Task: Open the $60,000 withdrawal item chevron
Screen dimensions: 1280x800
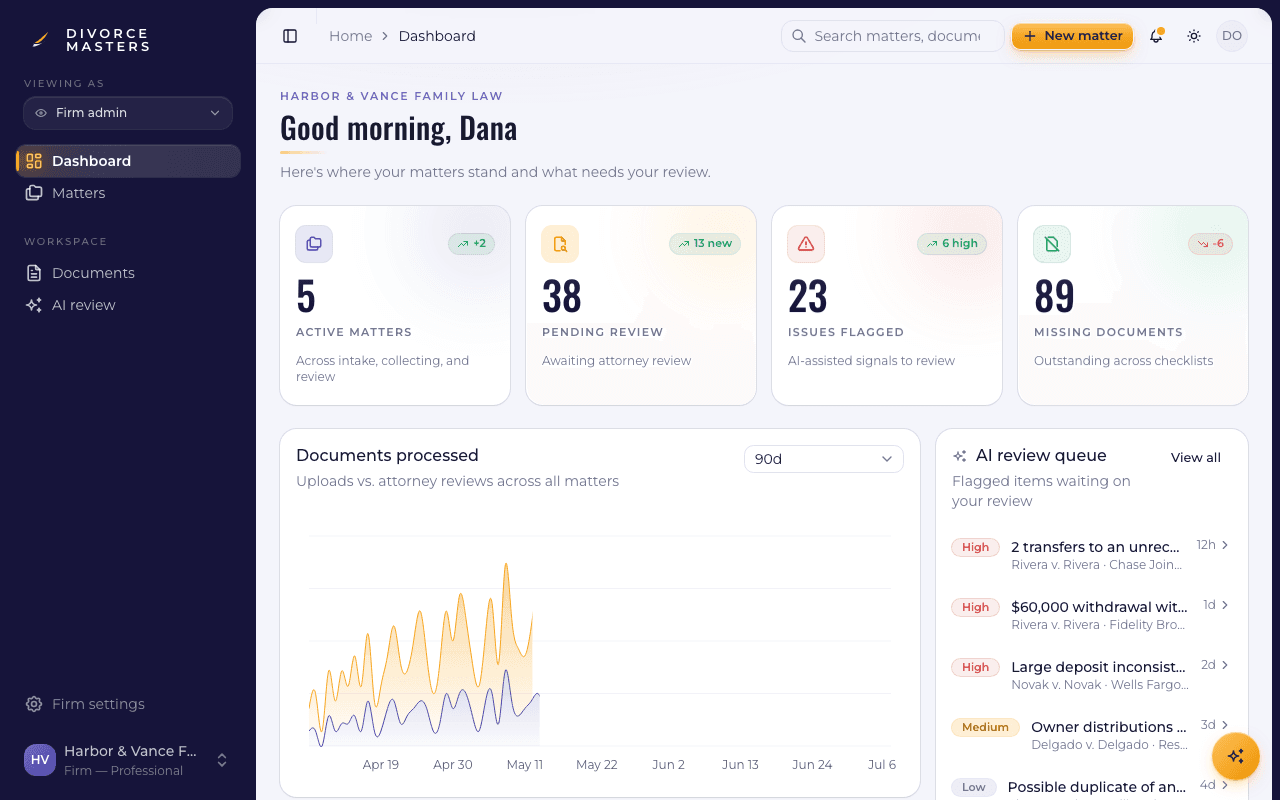Action: 1225,605
